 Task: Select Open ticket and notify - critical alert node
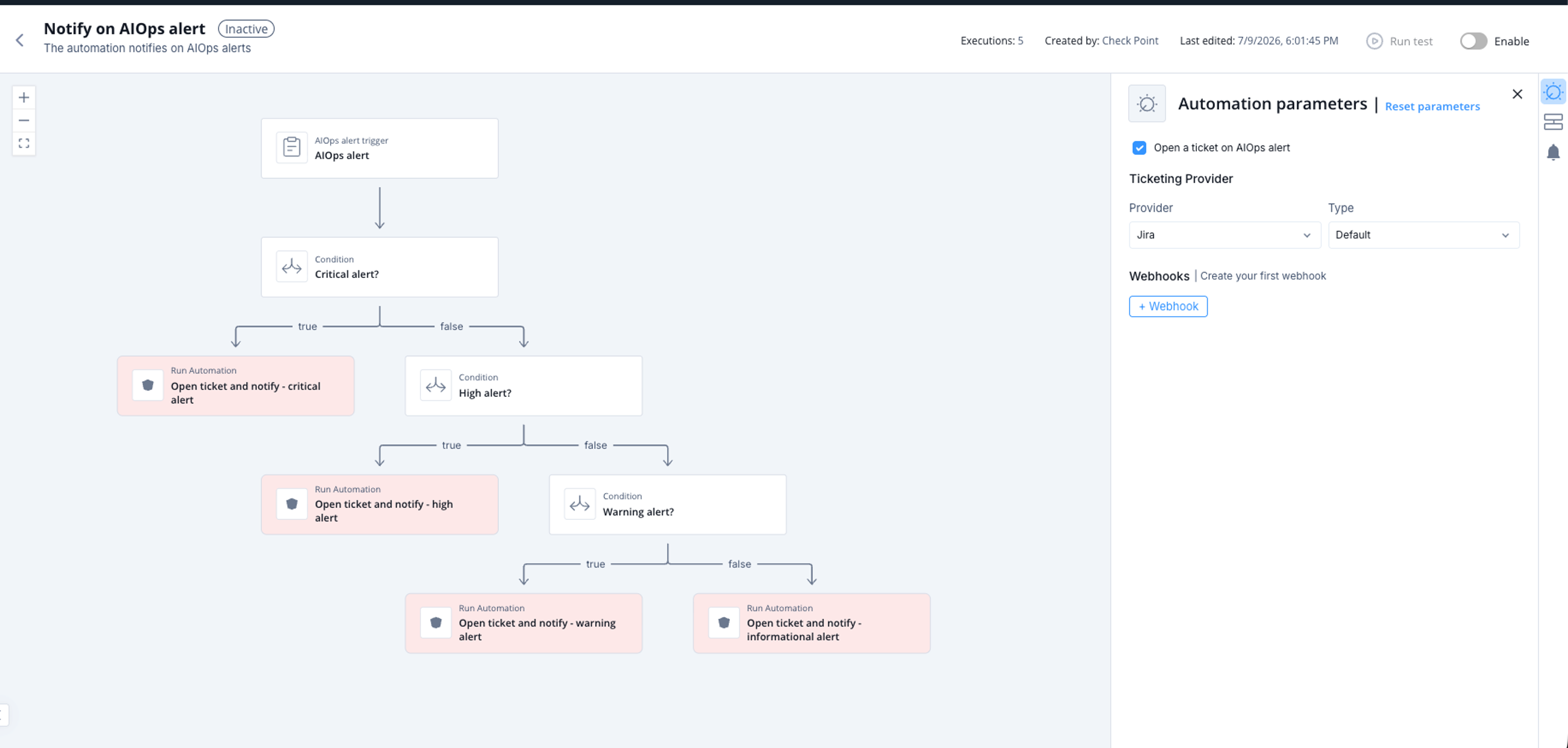point(235,386)
